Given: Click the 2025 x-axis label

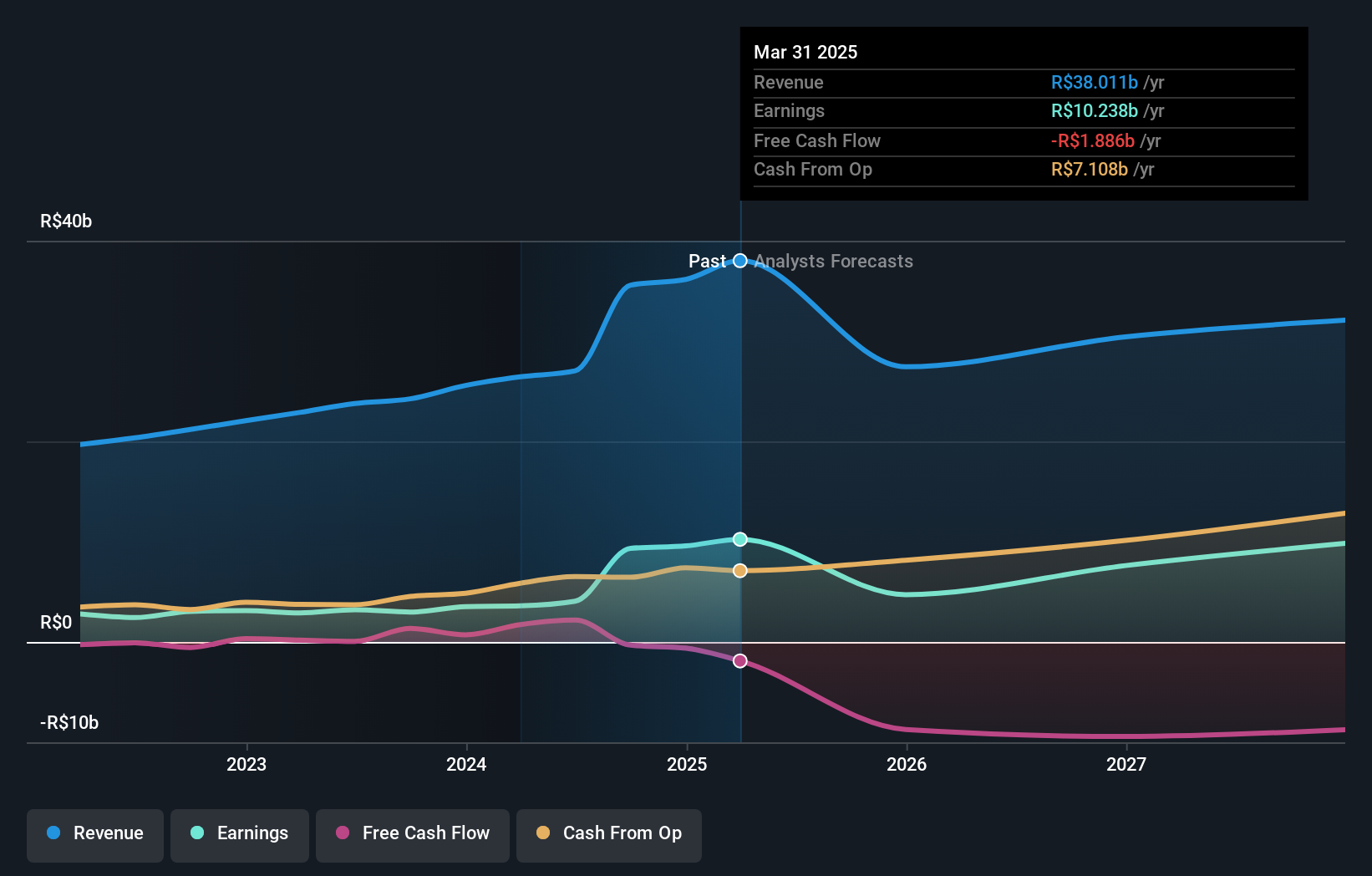Looking at the screenshot, I should point(687,764).
